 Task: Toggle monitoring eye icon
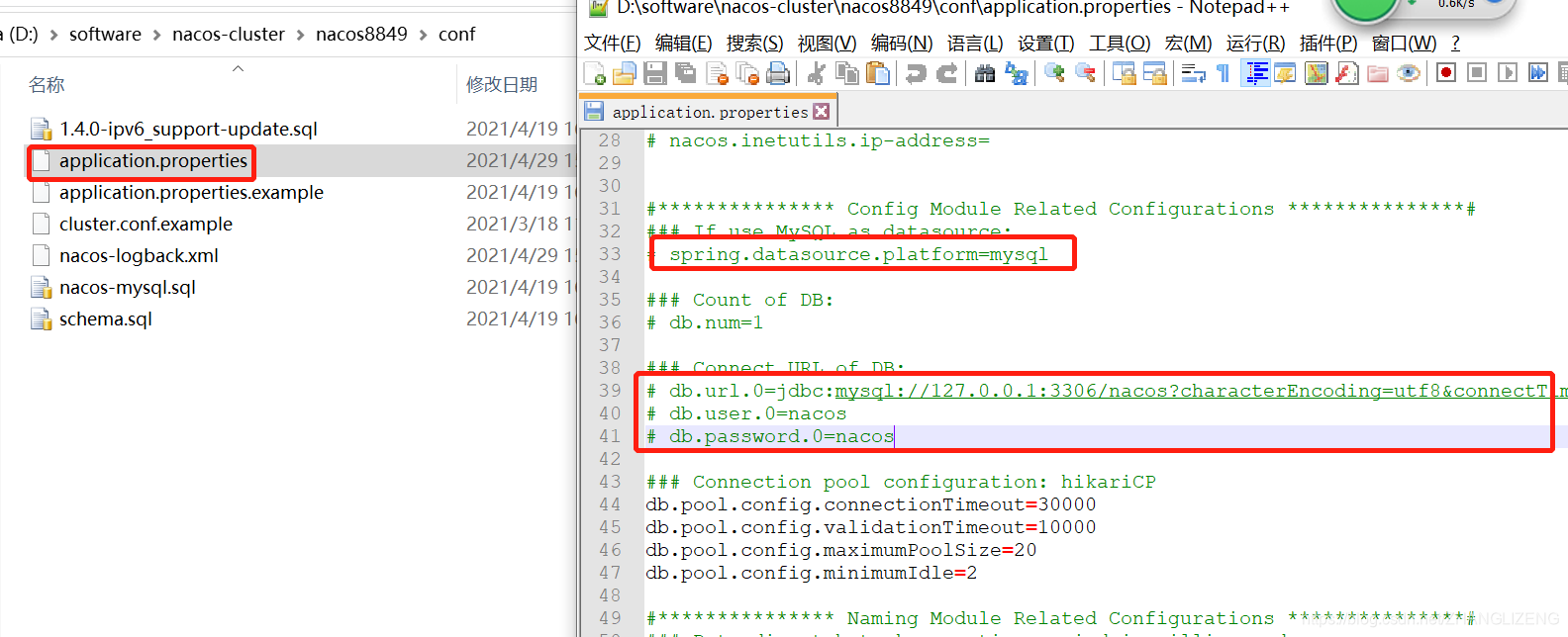(x=1409, y=73)
